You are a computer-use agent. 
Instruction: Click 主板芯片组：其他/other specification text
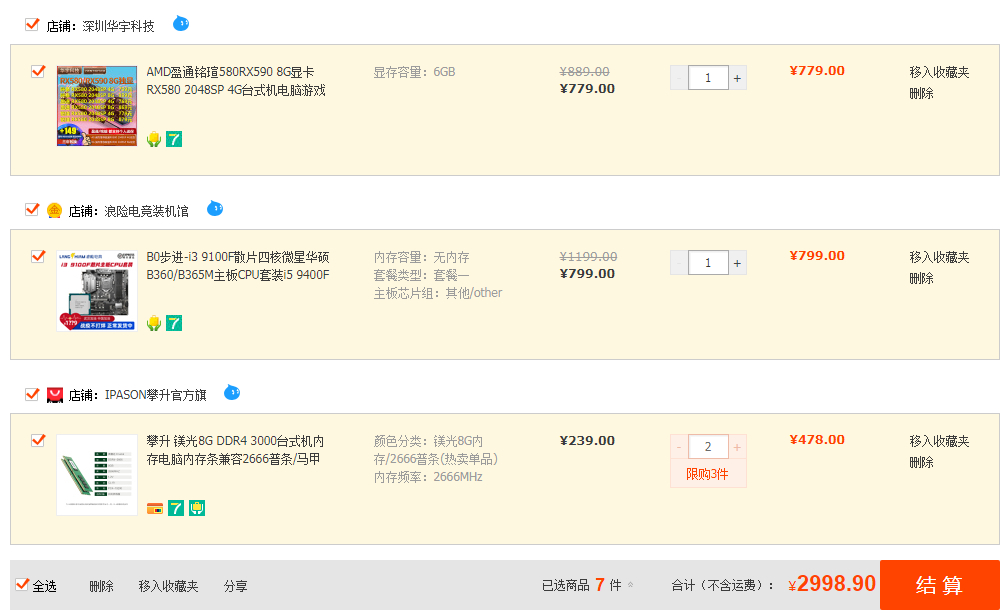tap(438, 293)
